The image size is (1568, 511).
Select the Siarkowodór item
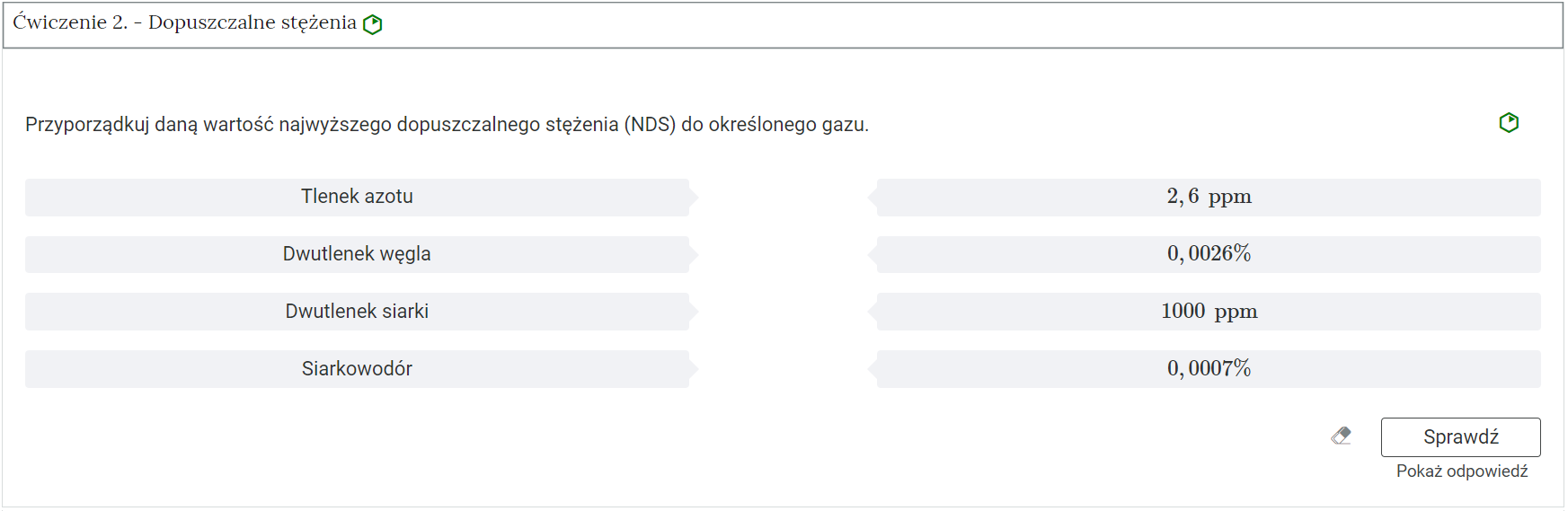(x=357, y=369)
